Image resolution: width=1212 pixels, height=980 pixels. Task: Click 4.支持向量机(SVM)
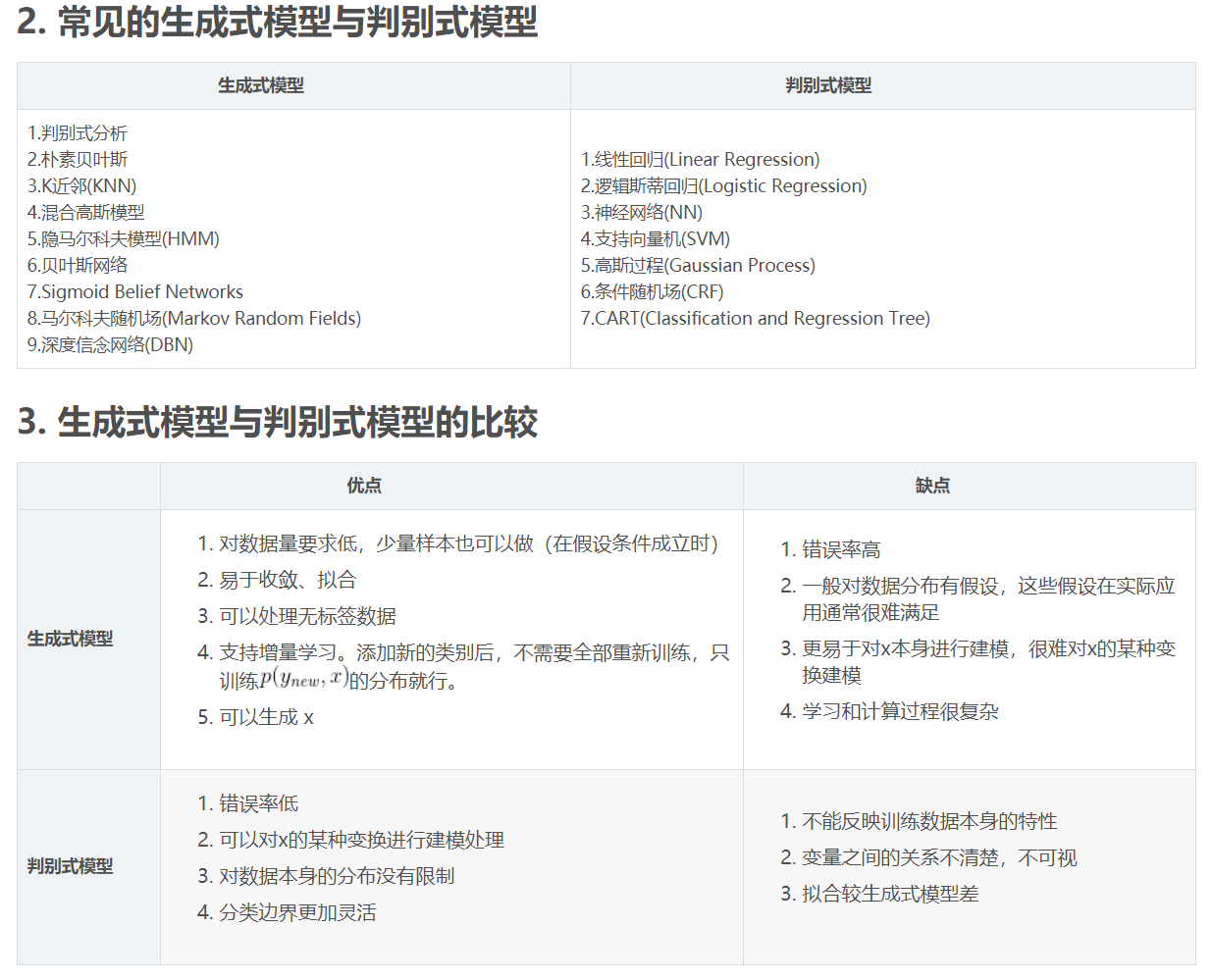click(x=656, y=238)
